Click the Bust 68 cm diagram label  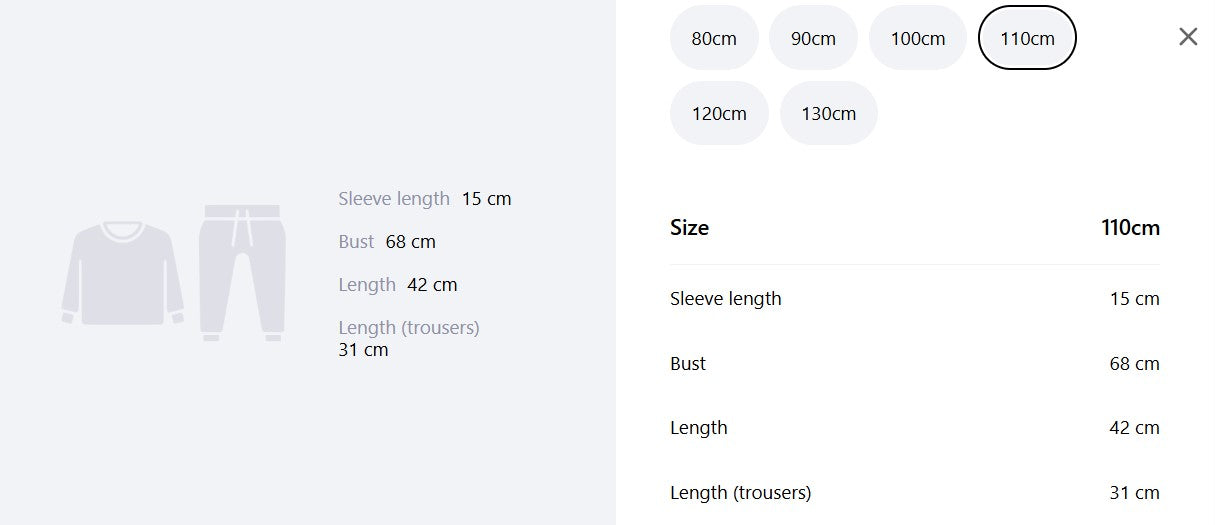(x=387, y=242)
